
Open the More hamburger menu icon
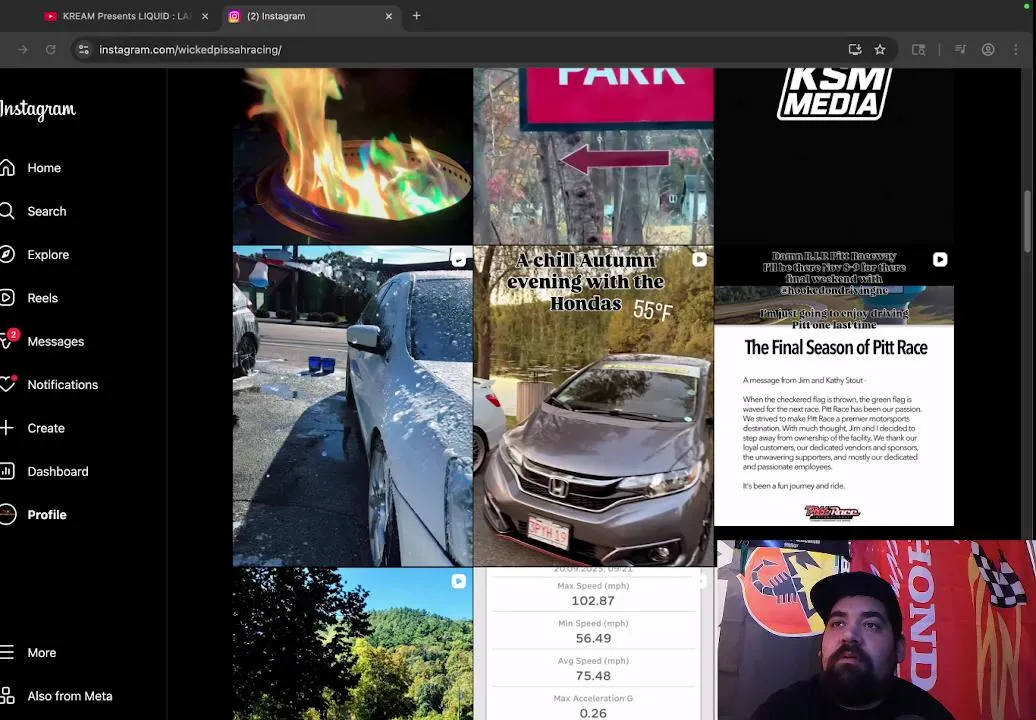(7, 653)
